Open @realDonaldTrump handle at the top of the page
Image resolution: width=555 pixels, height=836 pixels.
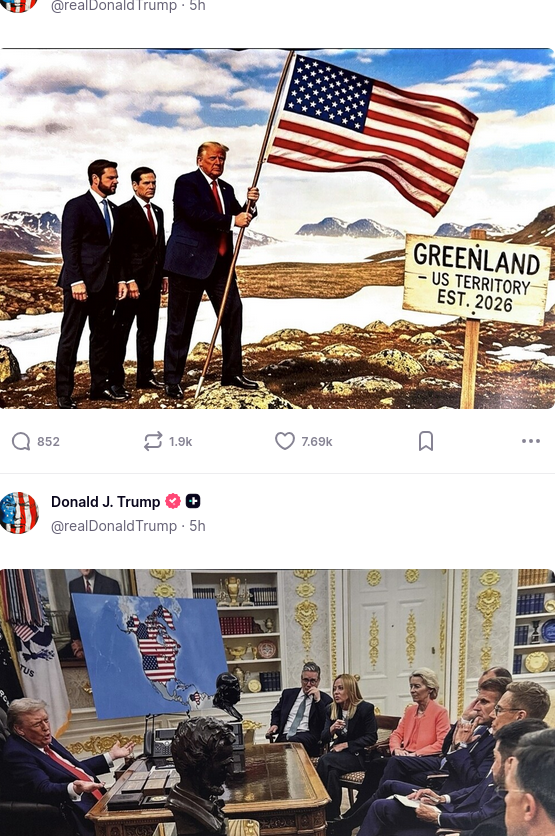click(x=114, y=6)
